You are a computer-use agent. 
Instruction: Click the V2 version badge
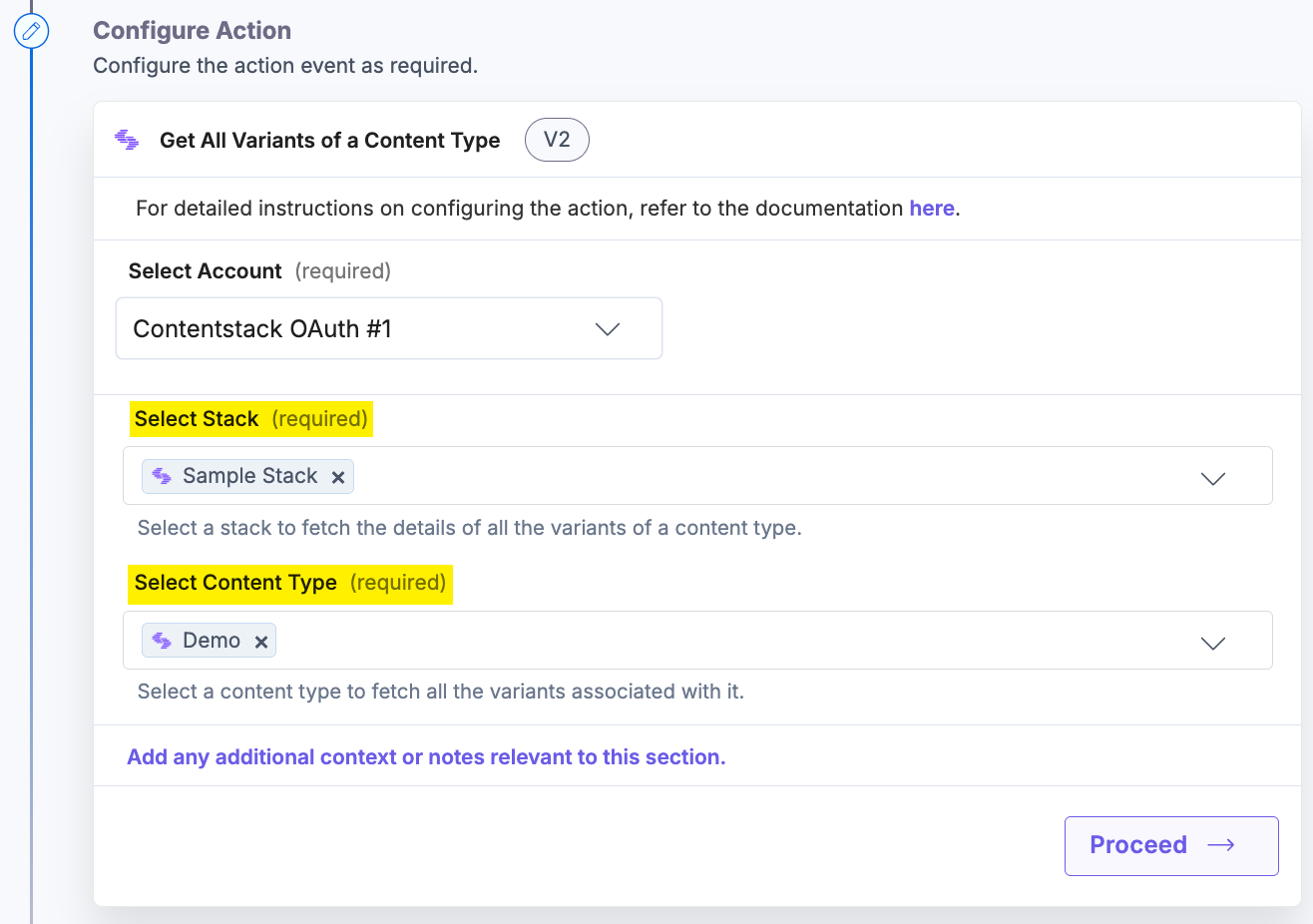pyautogui.click(x=557, y=140)
